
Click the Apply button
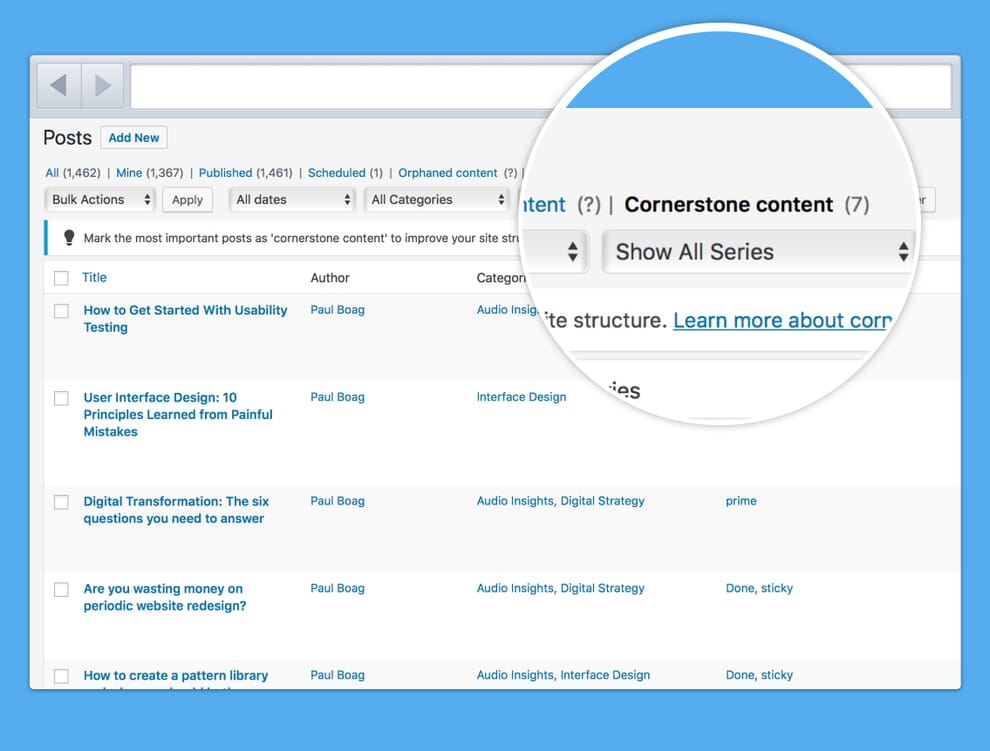pos(187,200)
